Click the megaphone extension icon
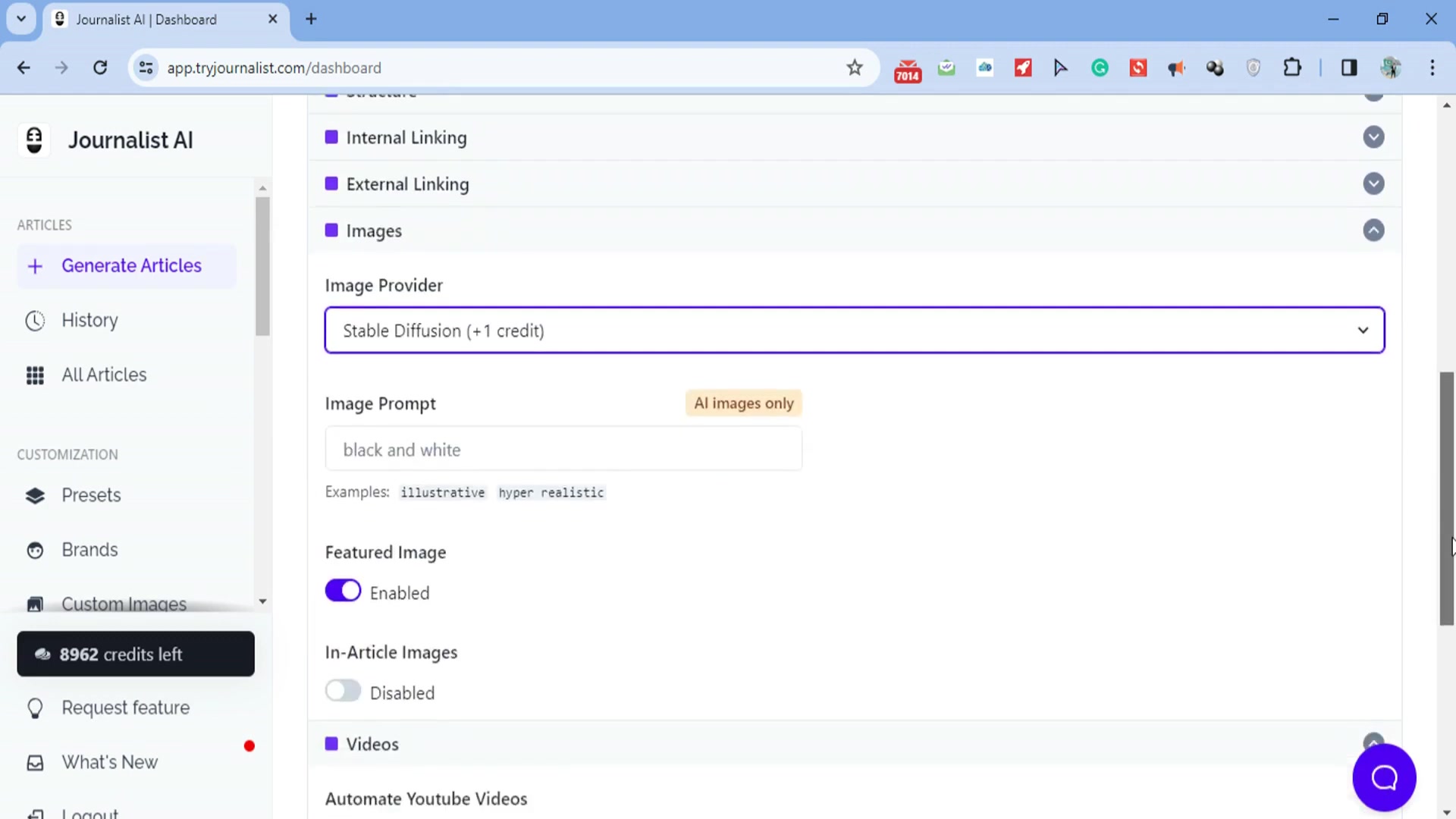Image resolution: width=1456 pixels, height=819 pixels. pyautogui.click(x=1176, y=68)
